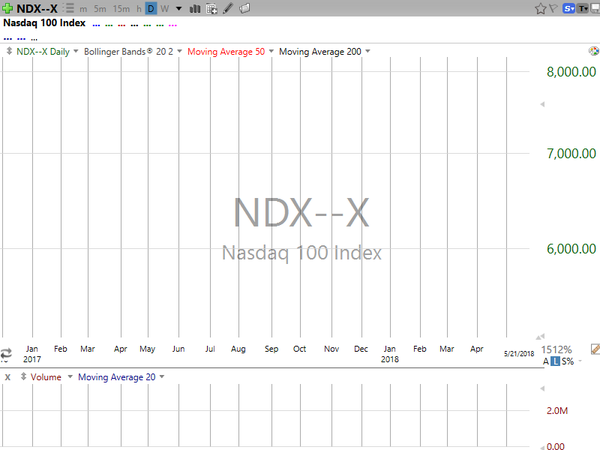
Task: Open the more timeframes dropdown arrow
Action: pos(179,8)
